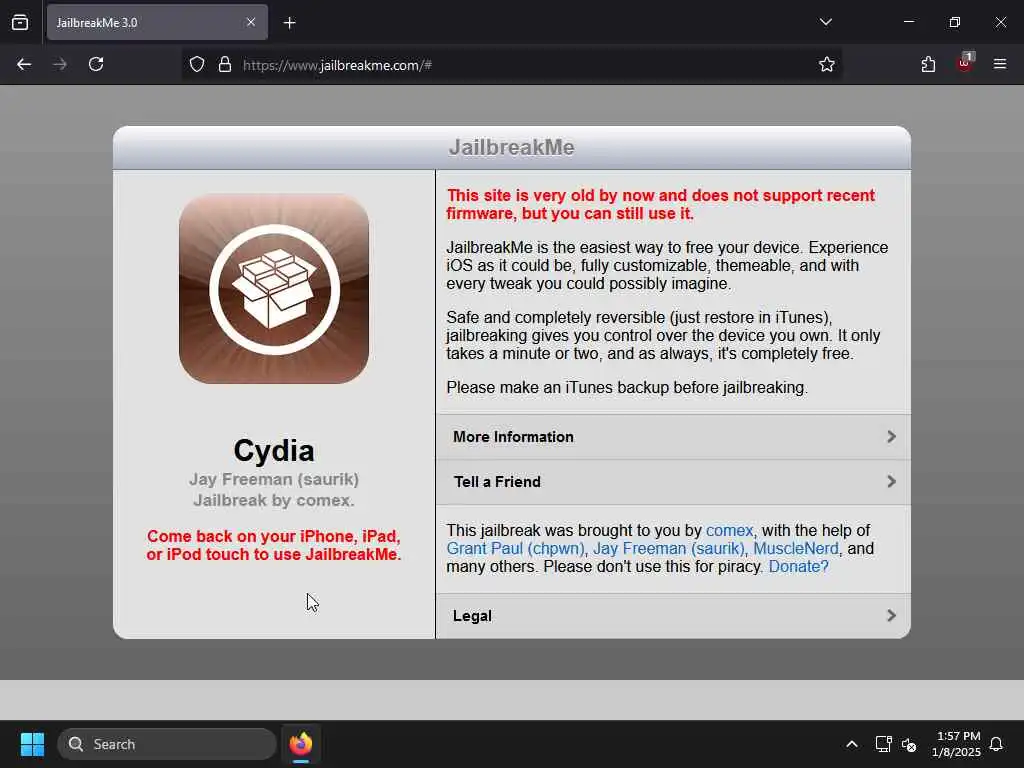The height and width of the screenshot is (768, 1024).
Task: Click the Cydia heading text
Action: pos(274,451)
